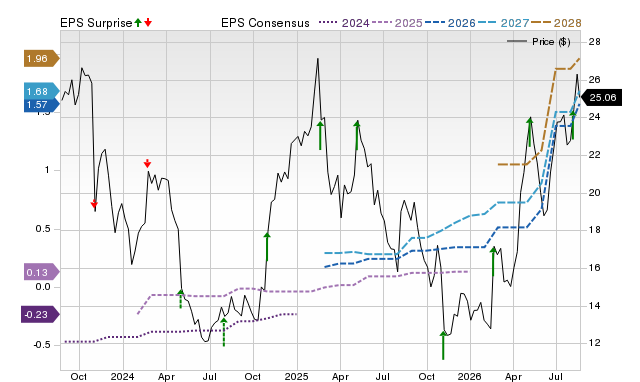This screenshot has height=382, width=640.
Task: Select the 2028 EPS consensus legend entry
Action: coord(556,23)
